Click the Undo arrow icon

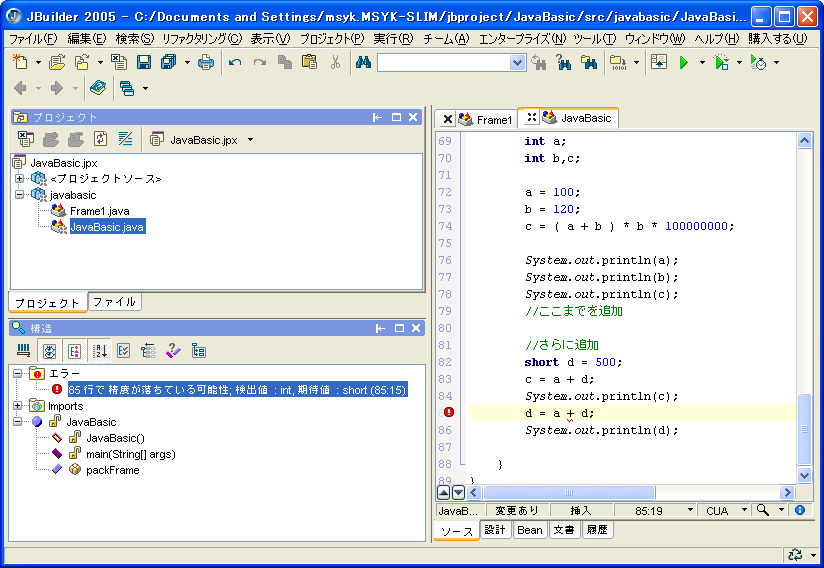(235, 63)
